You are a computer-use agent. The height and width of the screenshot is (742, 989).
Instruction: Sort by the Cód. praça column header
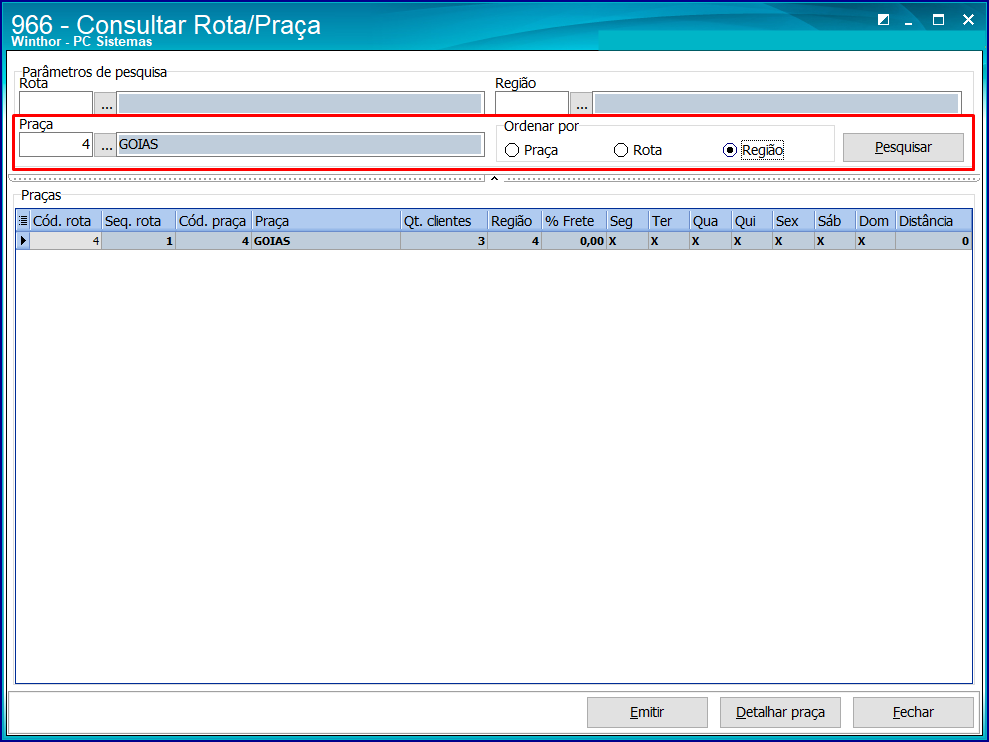tap(213, 221)
